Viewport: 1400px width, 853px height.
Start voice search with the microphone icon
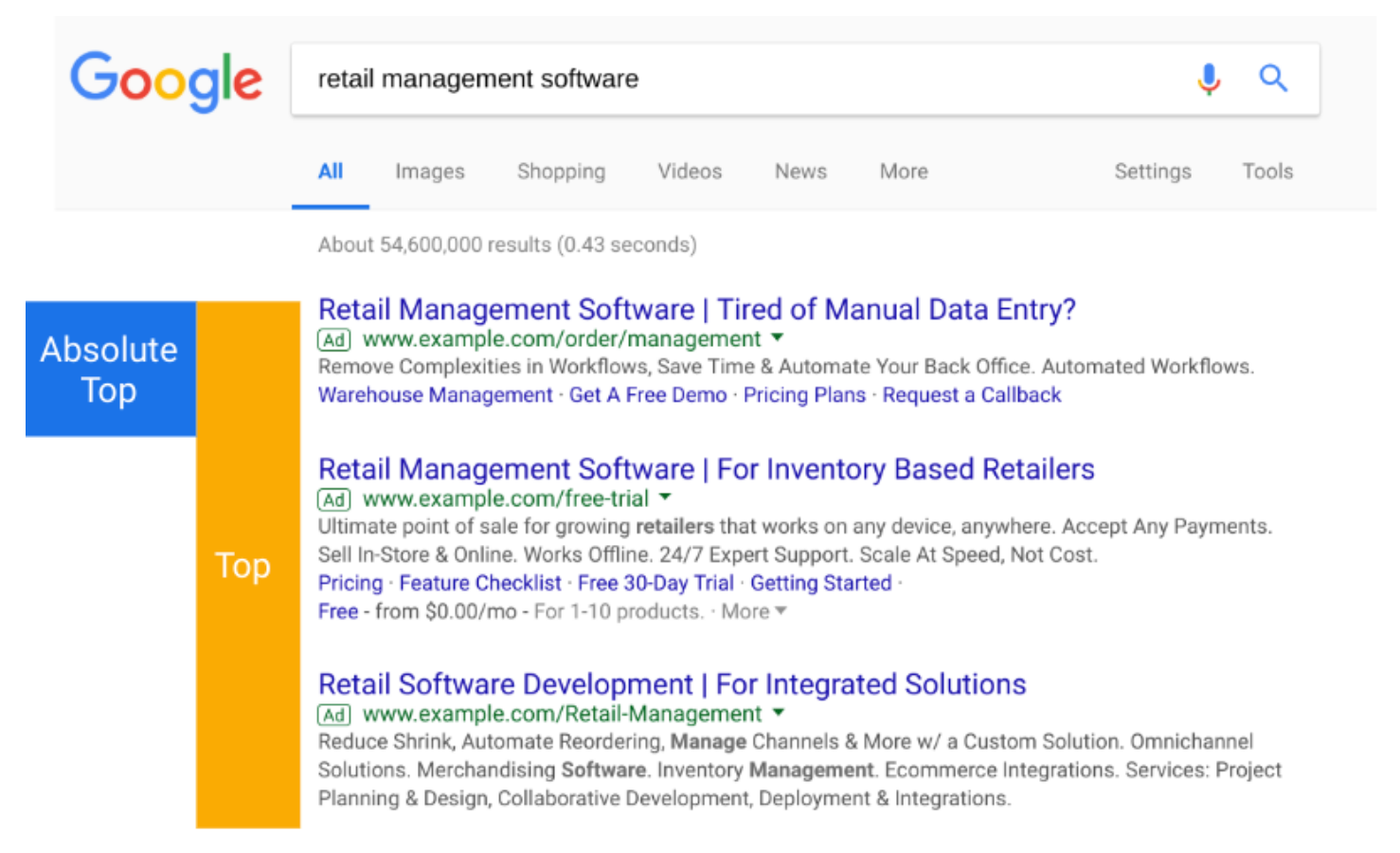click(x=1209, y=80)
